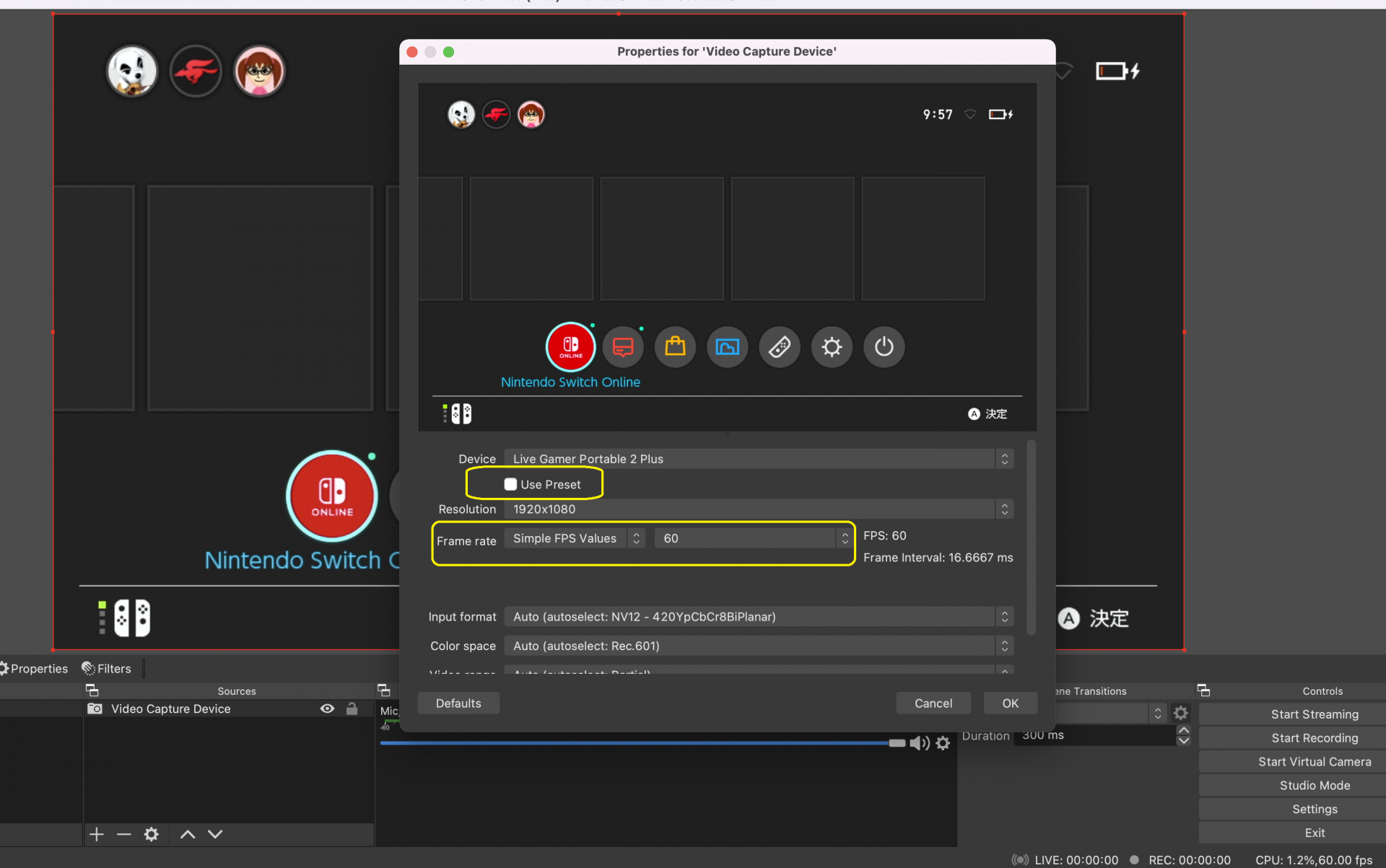The width and height of the screenshot is (1386, 868).
Task: Click the battery icon in dialog preview
Action: click(x=1001, y=114)
